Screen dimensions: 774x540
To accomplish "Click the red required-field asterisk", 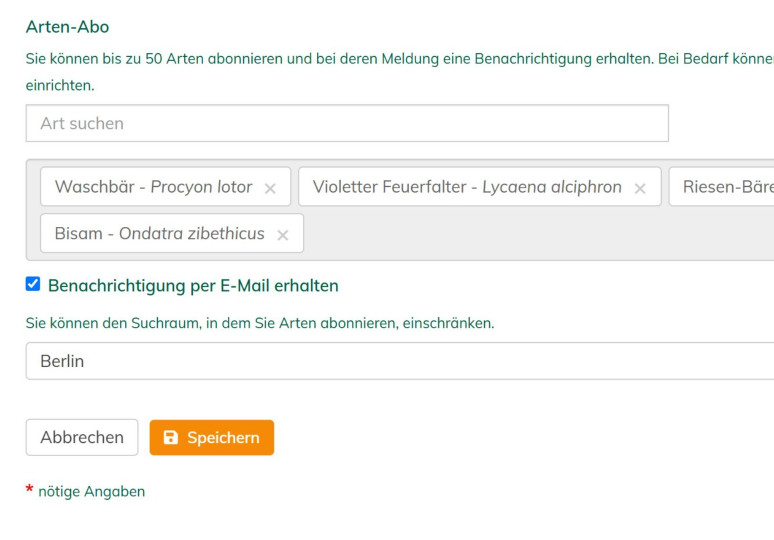I will tap(30, 491).
